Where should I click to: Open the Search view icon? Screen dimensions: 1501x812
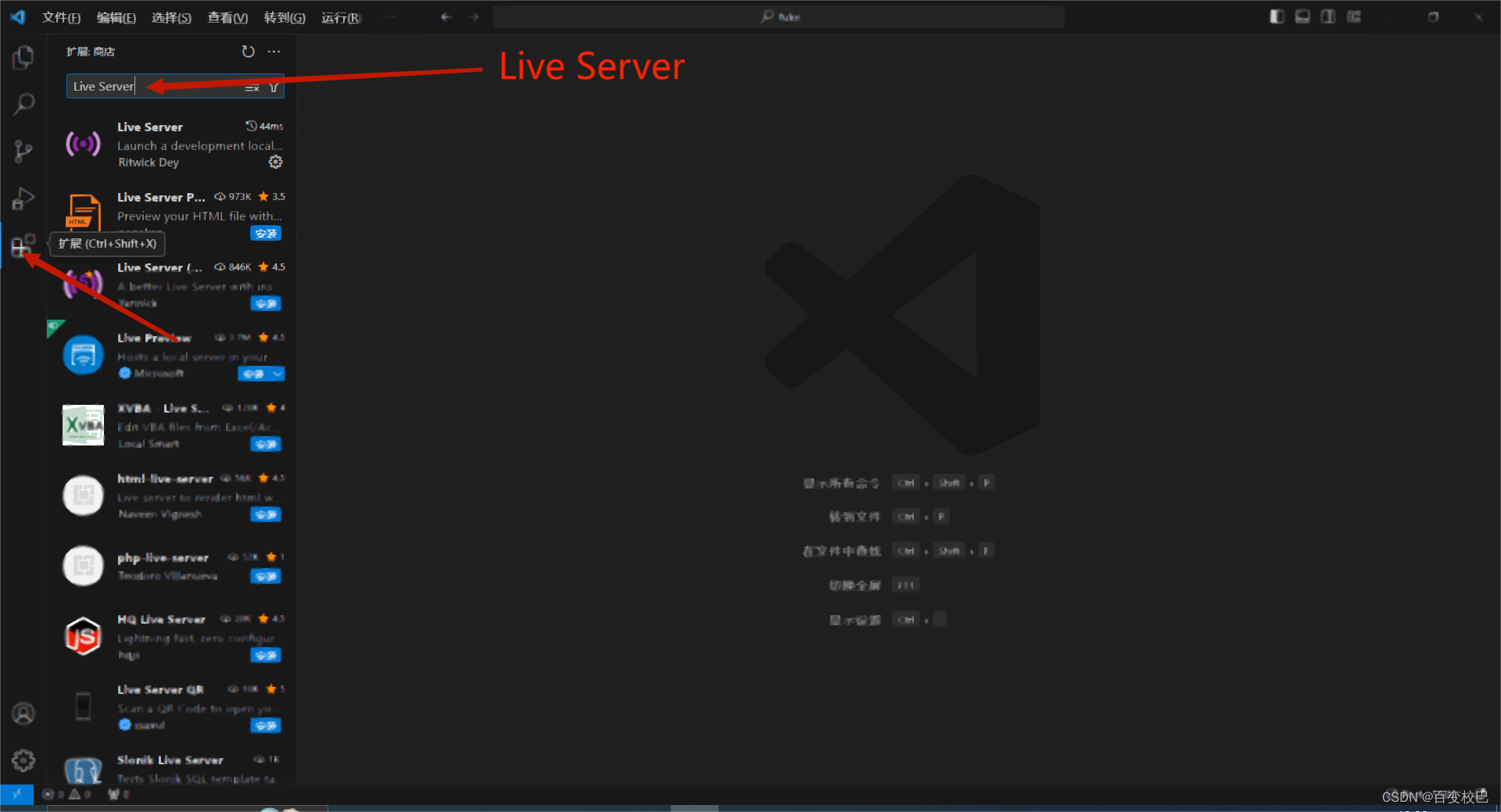23,103
